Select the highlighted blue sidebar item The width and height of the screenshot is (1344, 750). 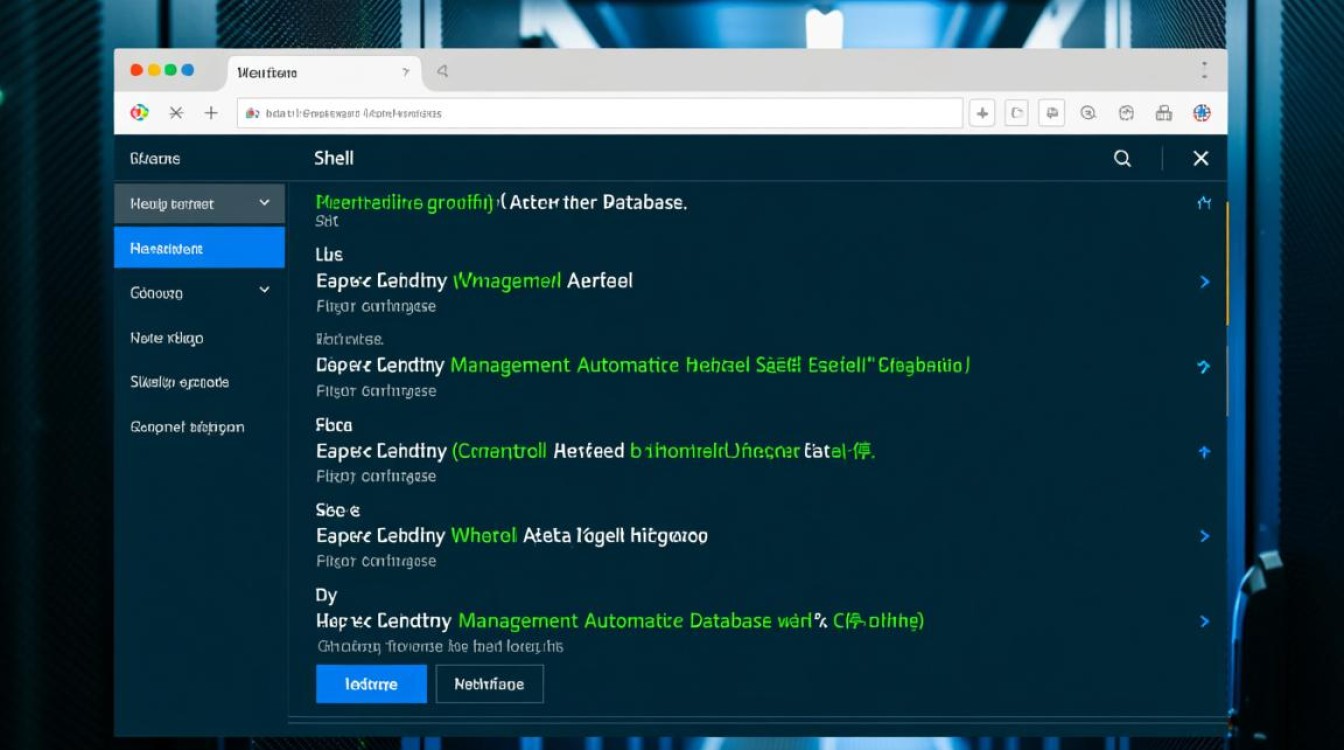pos(199,248)
